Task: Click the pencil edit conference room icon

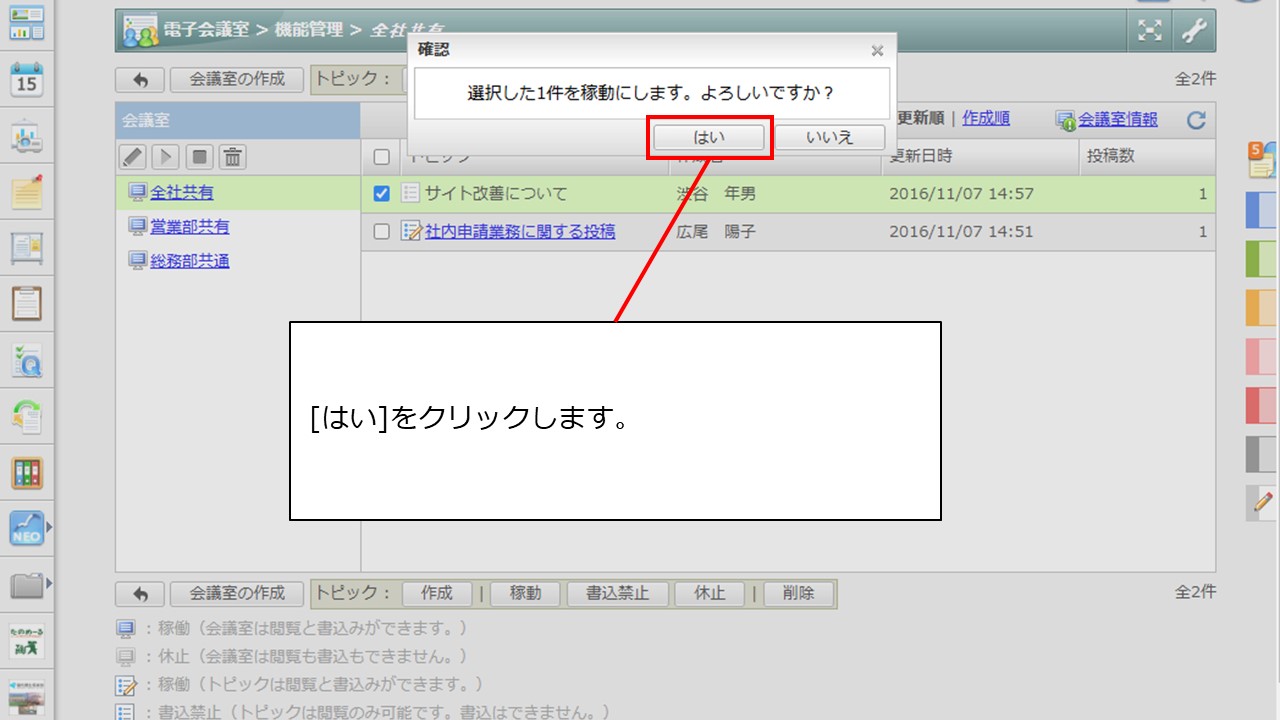Action: 133,157
